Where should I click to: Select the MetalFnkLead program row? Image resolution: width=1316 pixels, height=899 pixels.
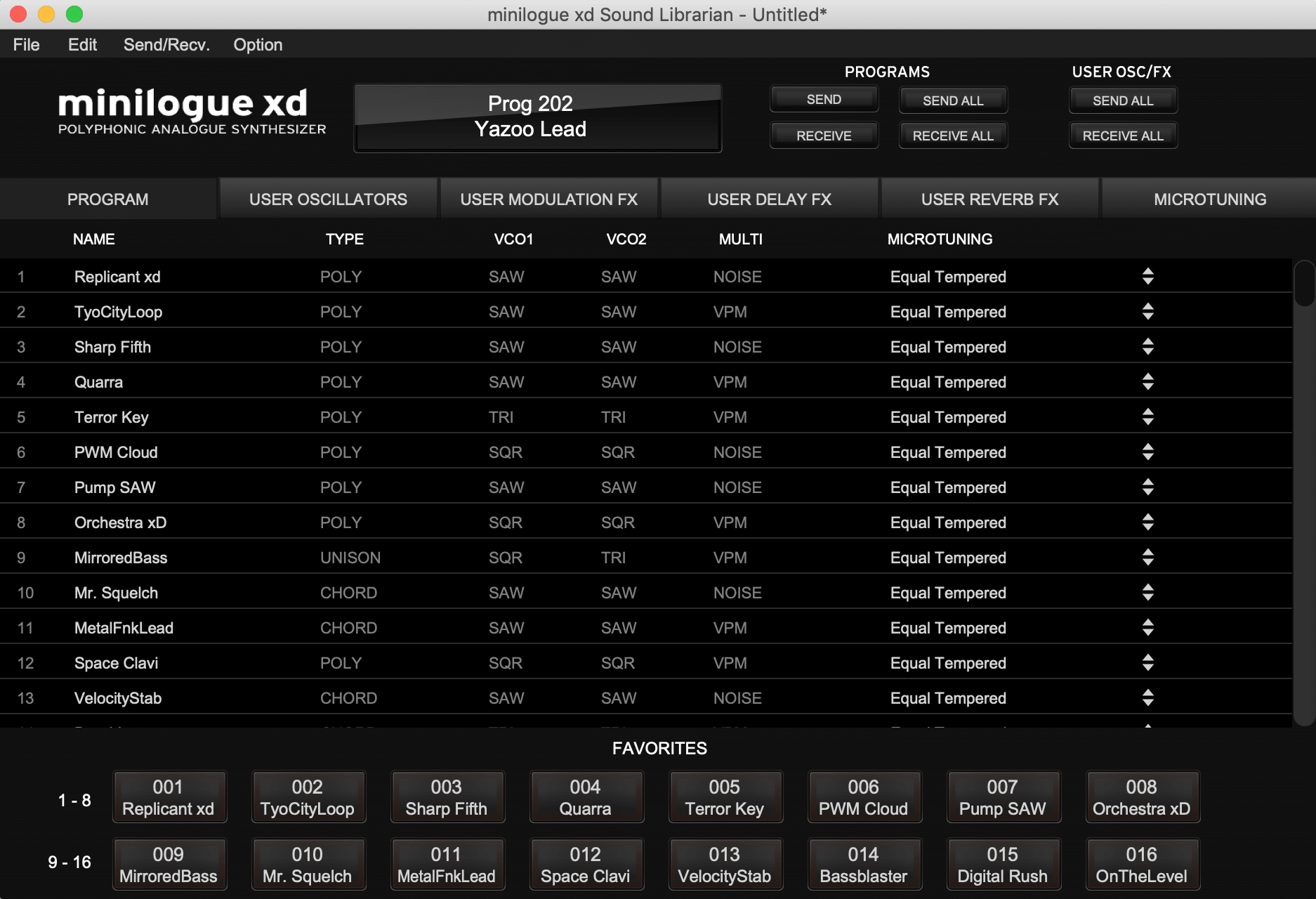646,628
